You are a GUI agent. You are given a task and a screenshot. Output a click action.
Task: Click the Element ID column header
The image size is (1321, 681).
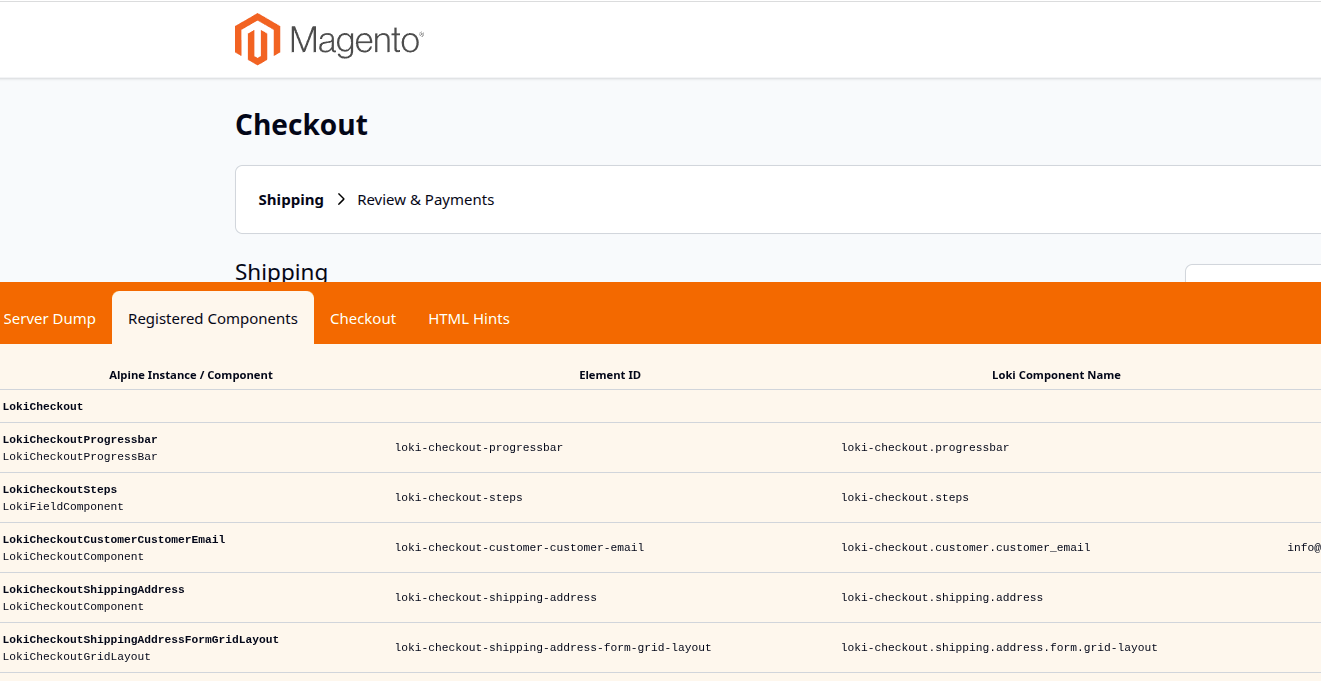click(610, 375)
